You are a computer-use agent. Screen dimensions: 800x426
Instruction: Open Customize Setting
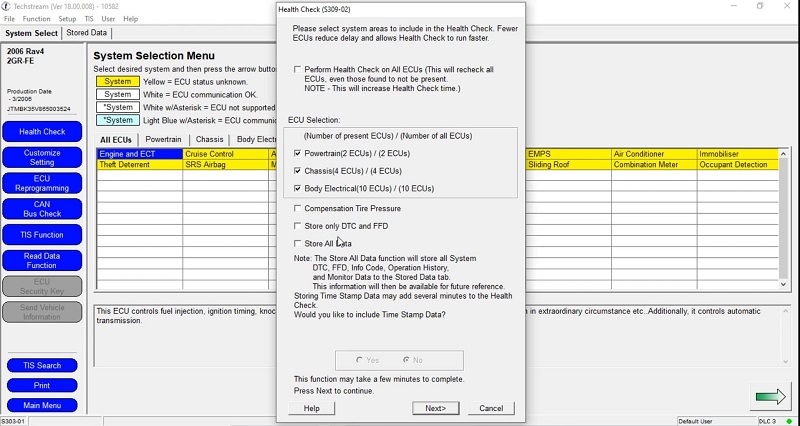coord(42,157)
